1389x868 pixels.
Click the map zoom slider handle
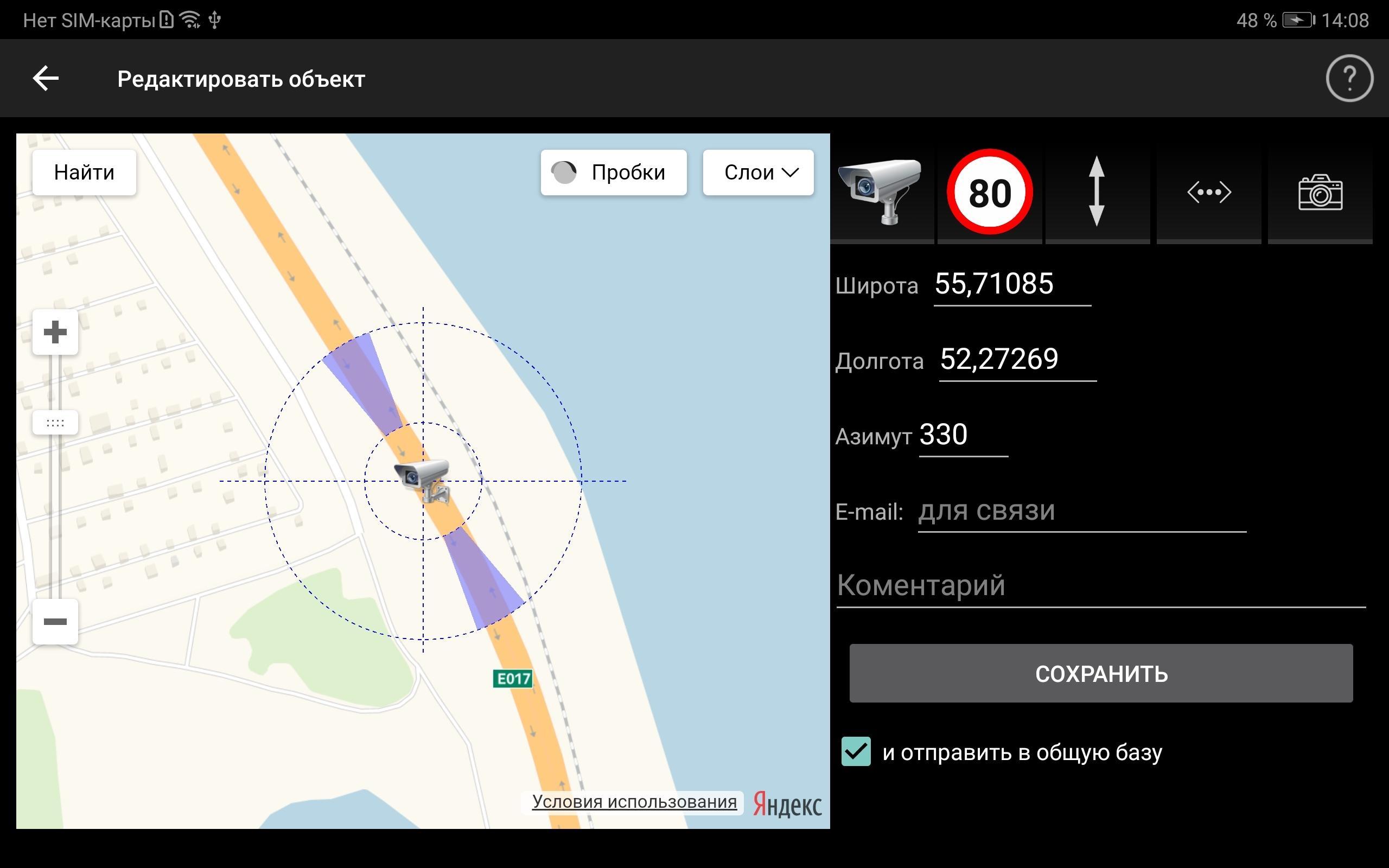(x=55, y=423)
